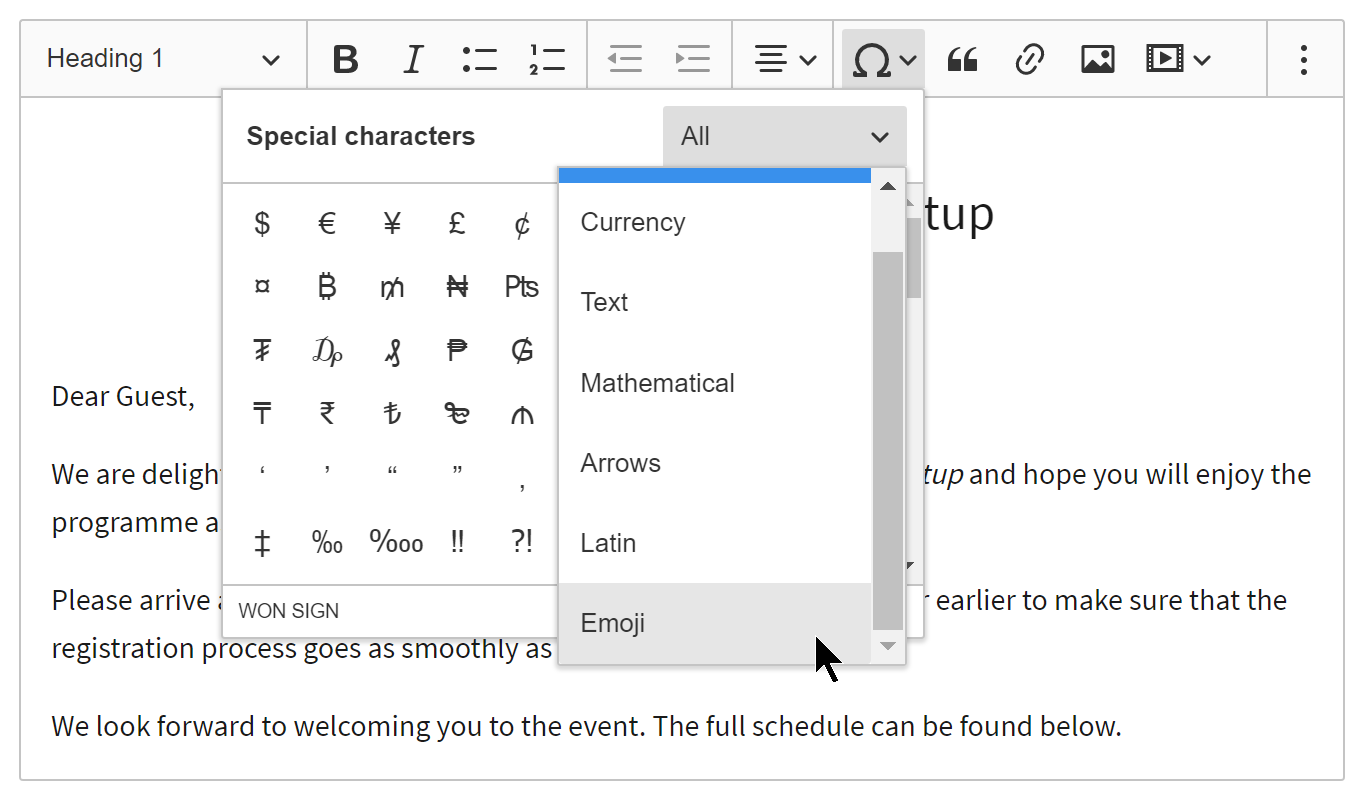This screenshot has height=795, width=1357.
Task: Insert the Turkish lira ₺ character
Action: pyautogui.click(x=392, y=413)
